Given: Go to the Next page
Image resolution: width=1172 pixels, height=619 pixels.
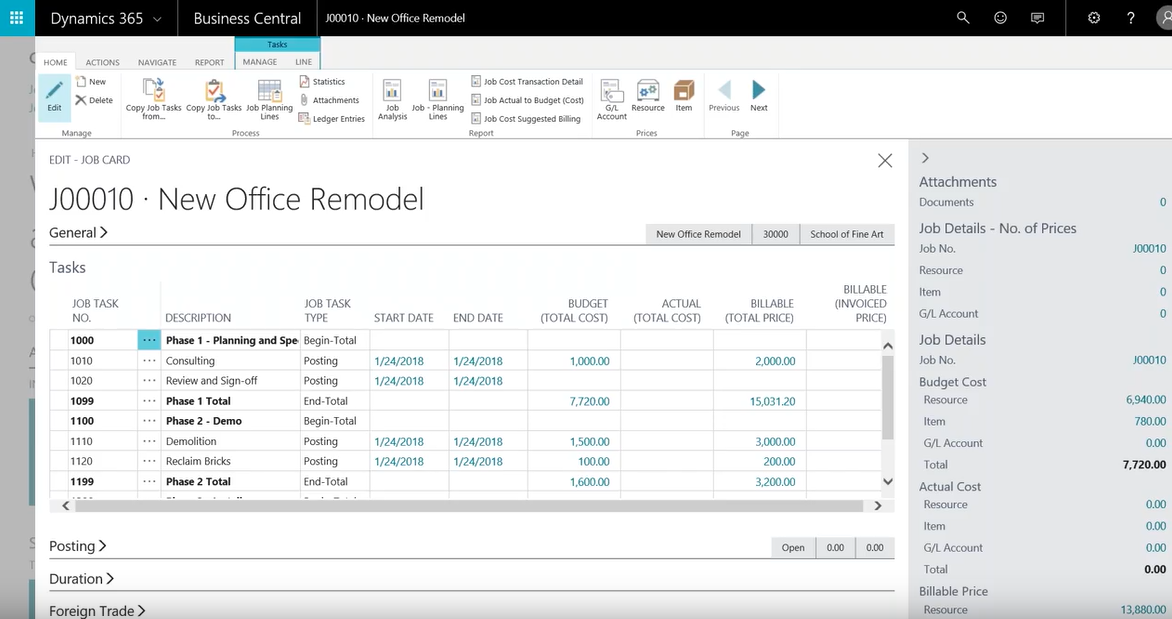Looking at the screenshot, I should pos(759,96).
